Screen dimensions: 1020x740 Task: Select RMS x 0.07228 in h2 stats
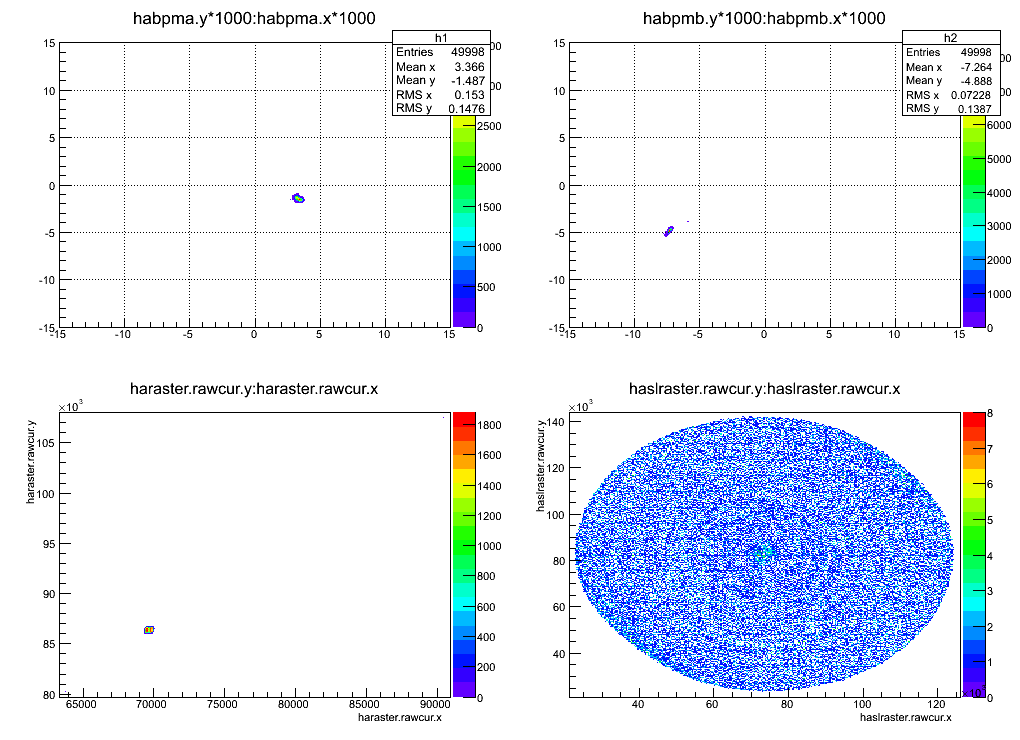(x=949, y=95)
